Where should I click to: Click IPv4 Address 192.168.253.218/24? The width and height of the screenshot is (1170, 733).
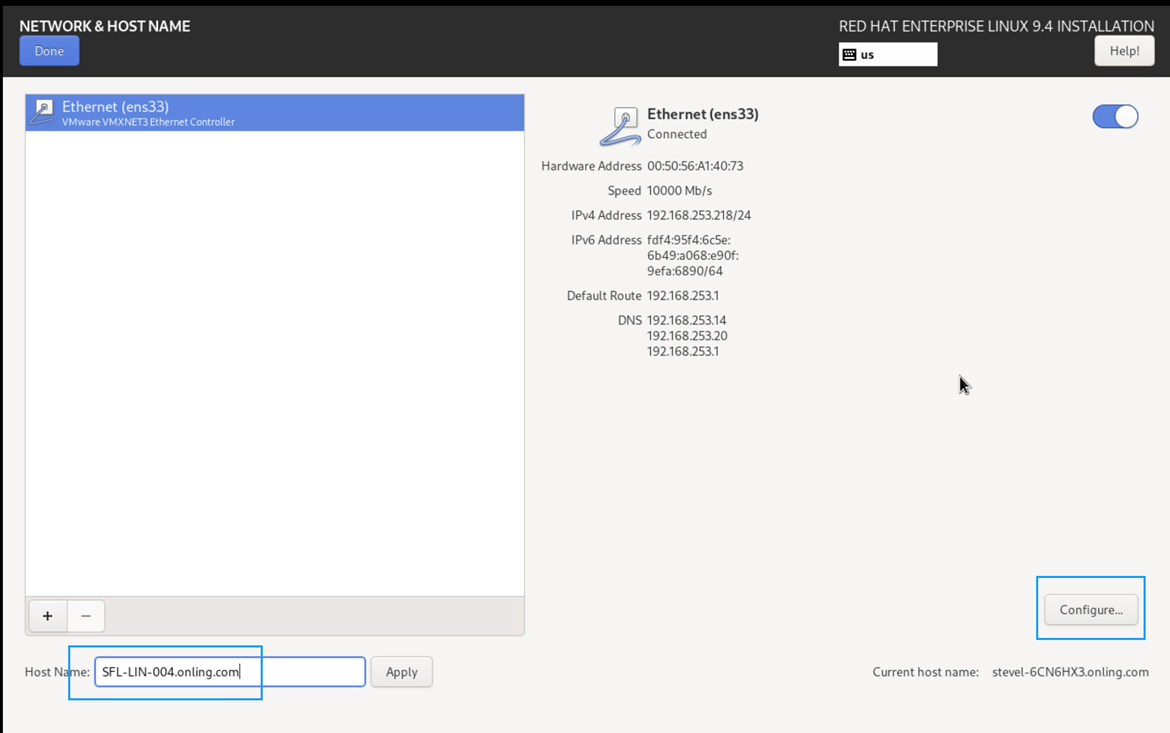click(698, 215)
